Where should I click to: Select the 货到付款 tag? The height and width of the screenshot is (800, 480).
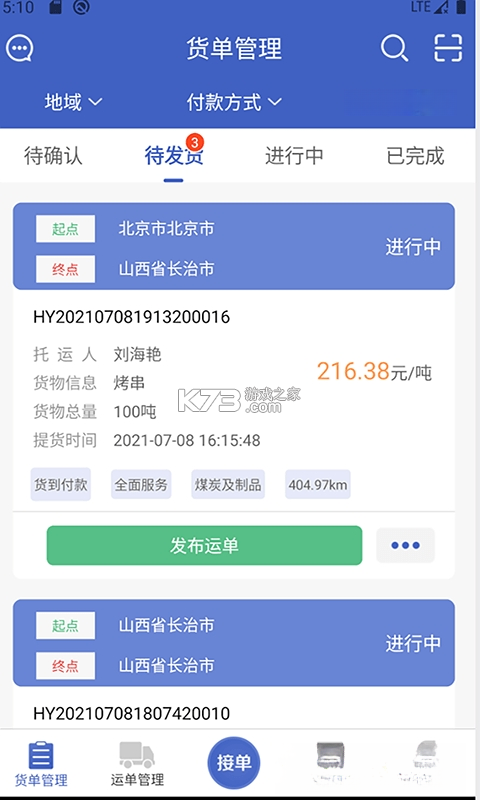(61, 484)
